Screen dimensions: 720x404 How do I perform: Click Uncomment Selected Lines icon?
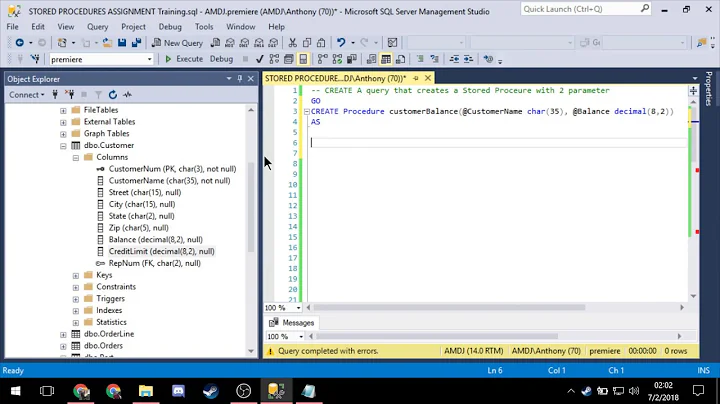[434, 59]
